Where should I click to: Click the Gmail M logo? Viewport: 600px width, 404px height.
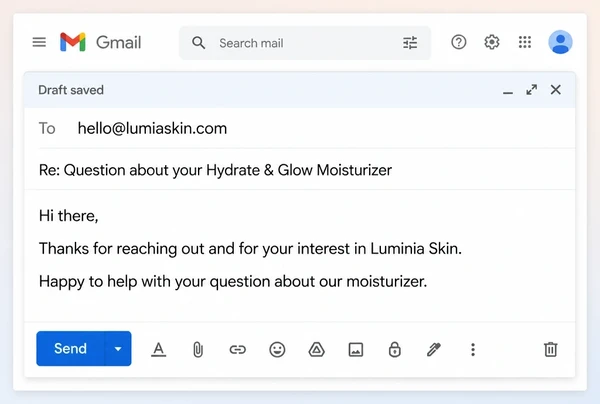tap(73, 42)
